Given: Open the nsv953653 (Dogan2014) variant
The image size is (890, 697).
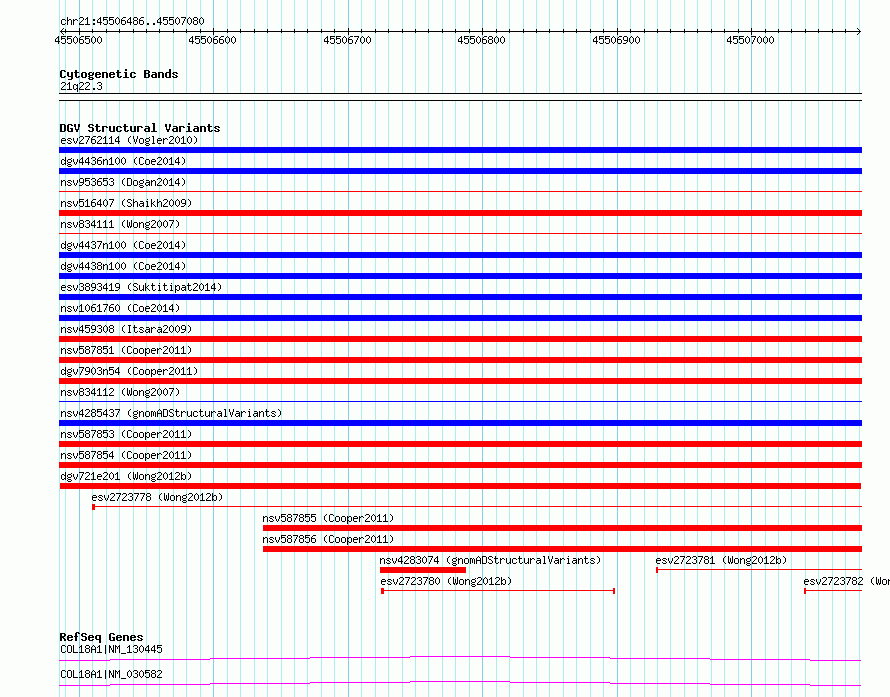Looking at the screenshot, I should (x=123, y=182).
